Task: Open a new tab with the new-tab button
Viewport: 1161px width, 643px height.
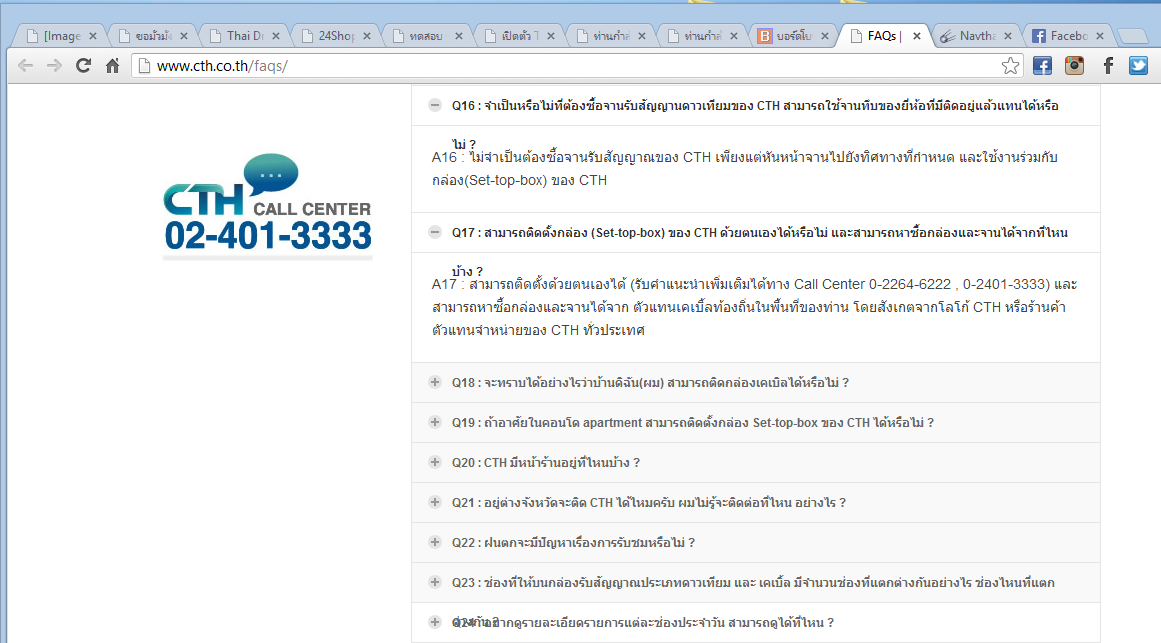Action: coord(1131,36)
